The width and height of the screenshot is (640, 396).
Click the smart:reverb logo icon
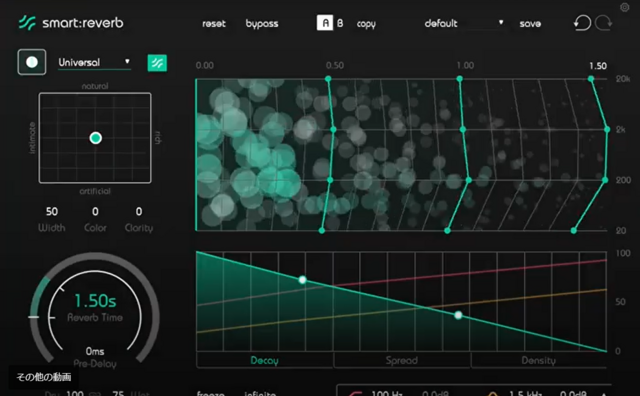tap(27, 23)
